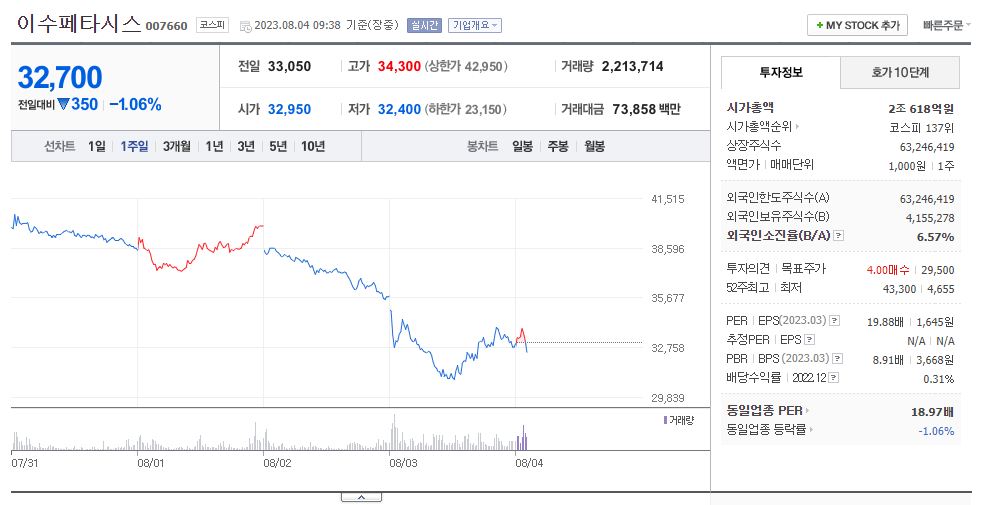Click the arrow next to 동일업종 등락률
Image resolution: width=984 pixels, height=505 pixels.
point(811,430)
